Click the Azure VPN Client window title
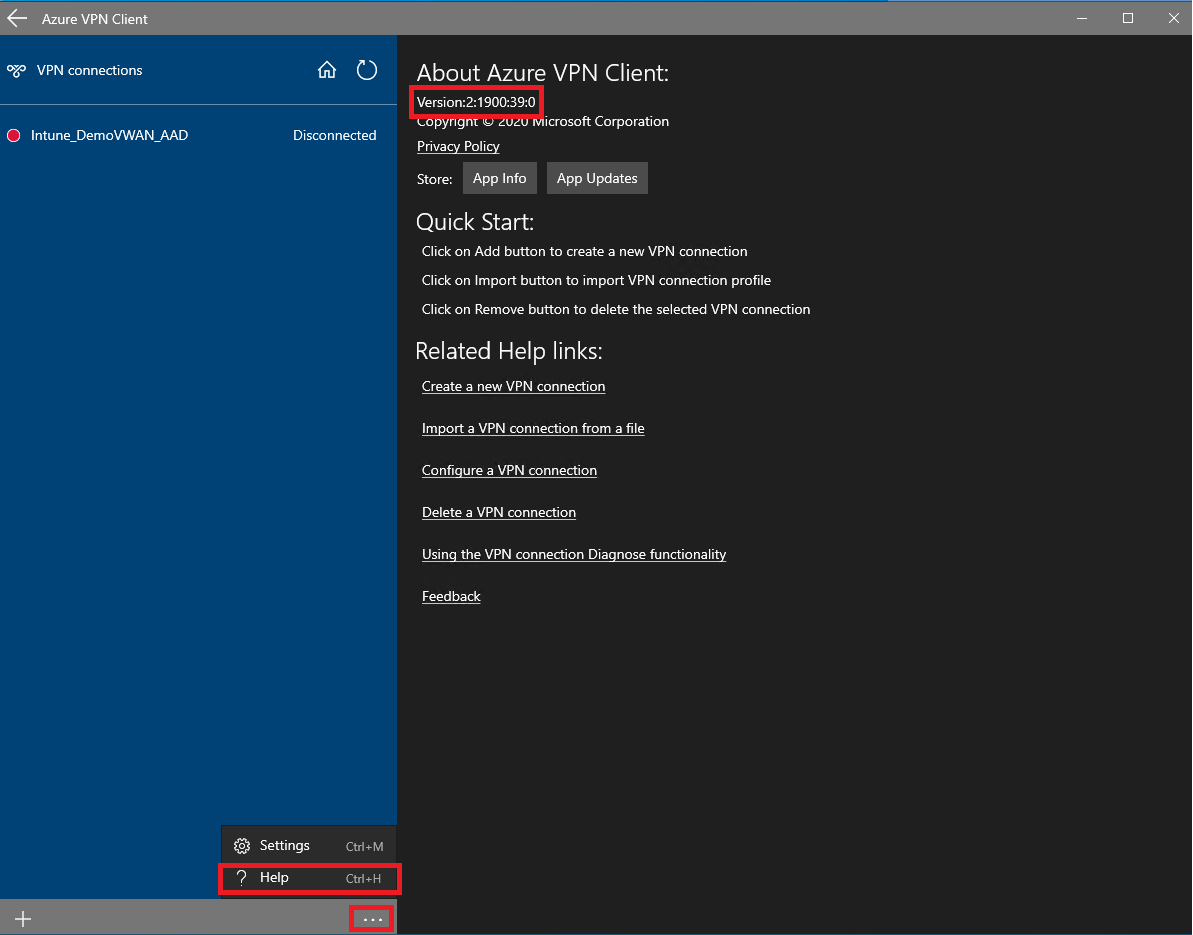 pyautogui.click(x=94, y=19)
